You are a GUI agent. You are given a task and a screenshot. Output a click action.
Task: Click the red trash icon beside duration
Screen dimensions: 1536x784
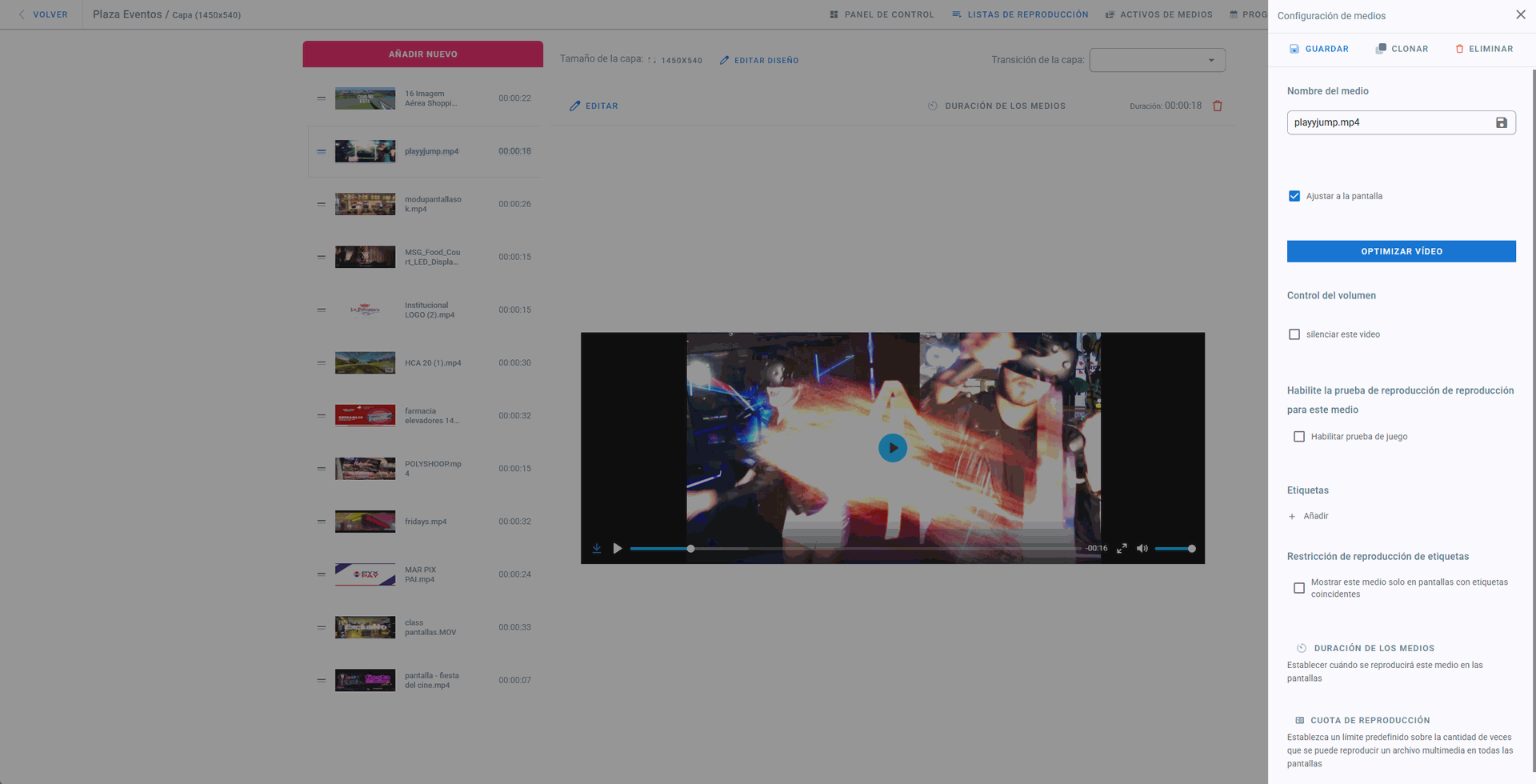click(x=1218, y=106)
